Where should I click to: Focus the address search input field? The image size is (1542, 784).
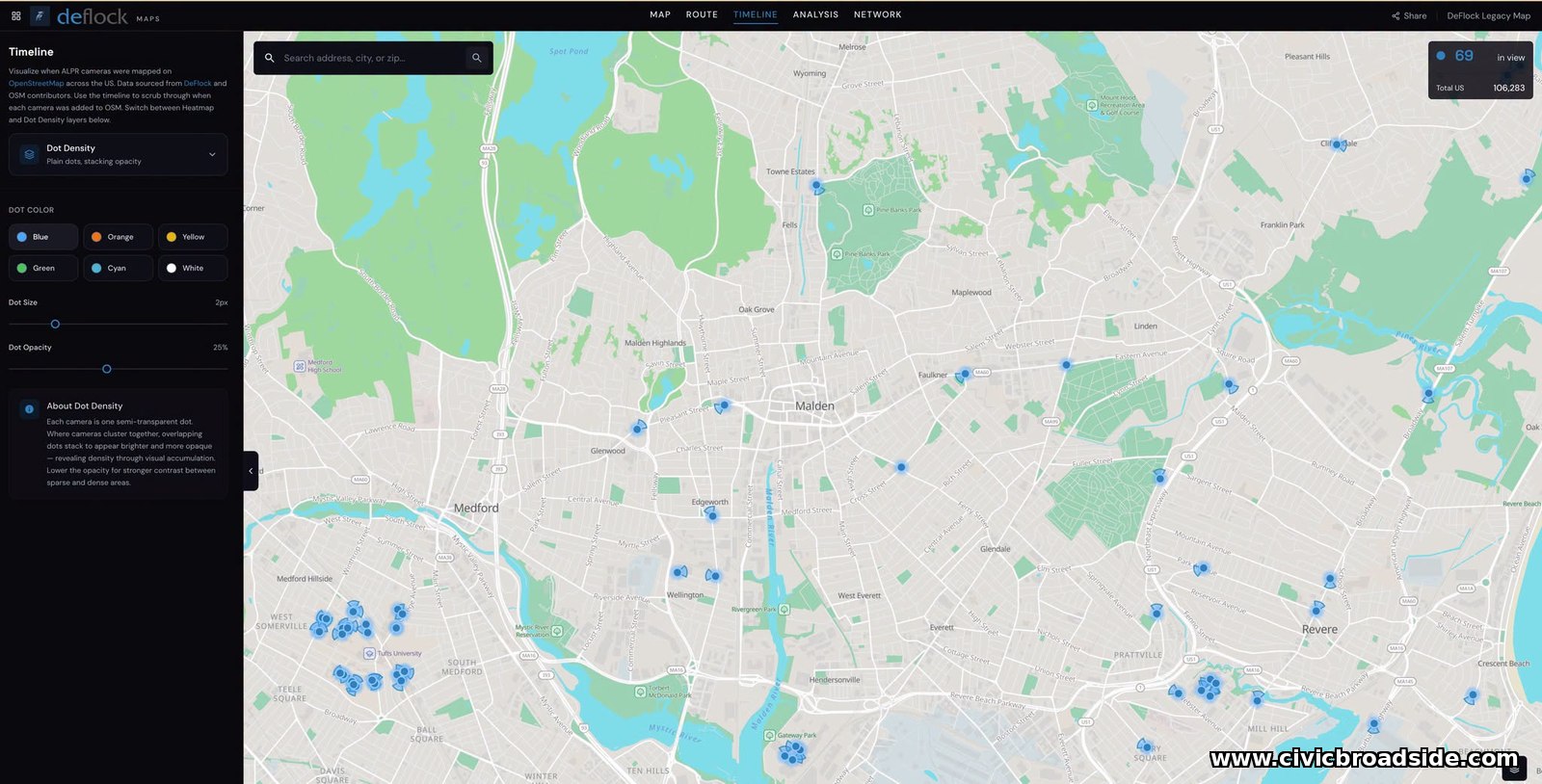click(372, 58)
